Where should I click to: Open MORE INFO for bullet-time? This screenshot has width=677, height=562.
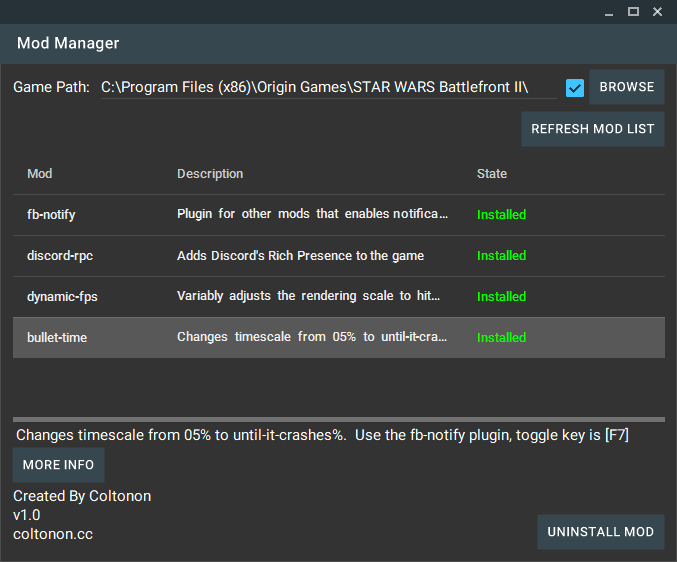pyautogui.click(x=58, y=465)
